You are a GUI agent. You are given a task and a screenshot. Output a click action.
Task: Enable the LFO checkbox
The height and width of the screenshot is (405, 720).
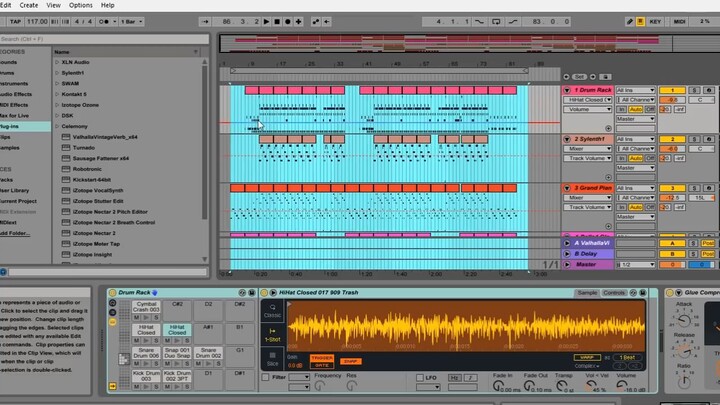(420, 377)
